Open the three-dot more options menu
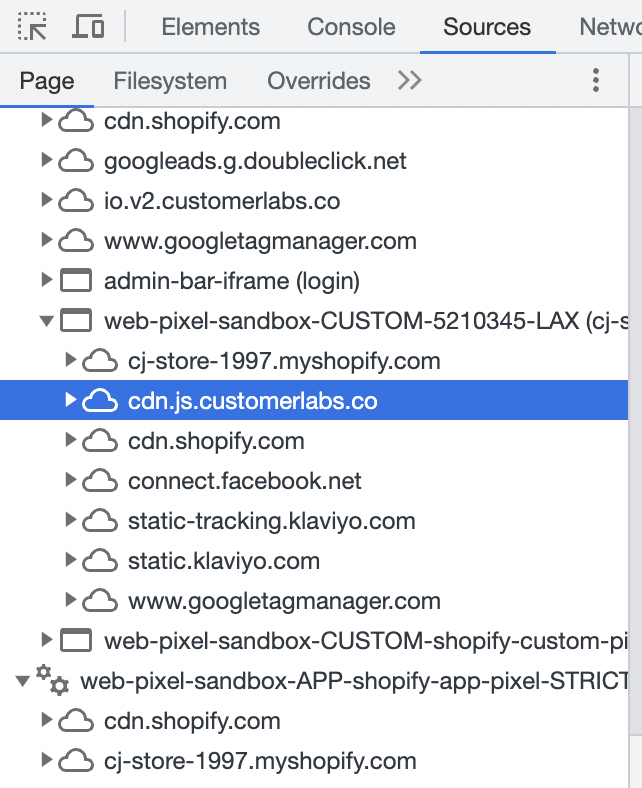The width and height of the screenshot is (642, 788). (x=596, y=80)
